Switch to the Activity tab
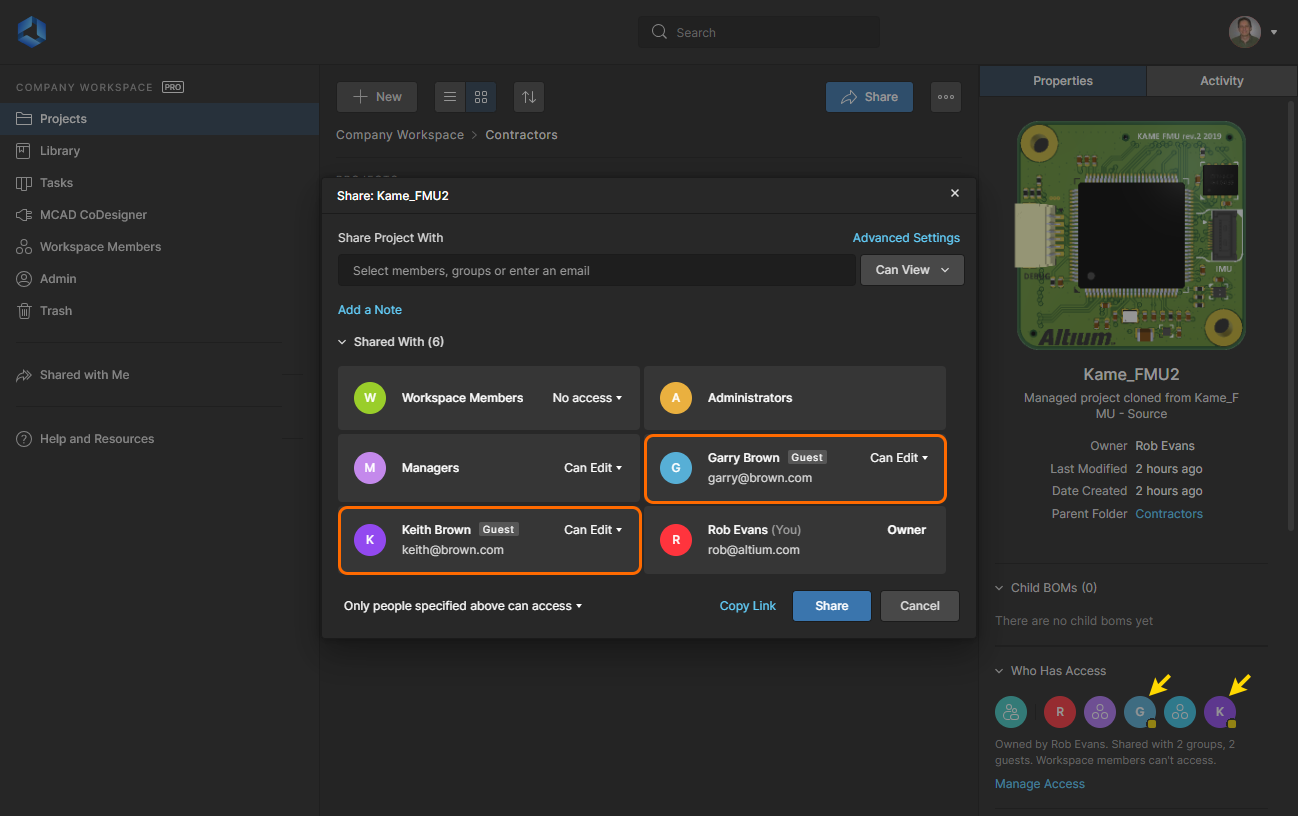 (x=1222, y=81)
